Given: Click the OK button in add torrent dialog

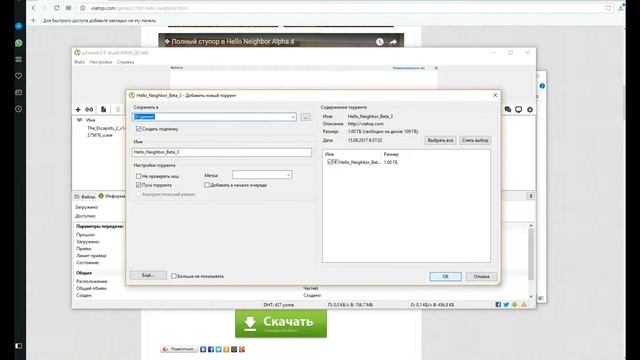Looking at the screenshot, I should tap(445, 276).
